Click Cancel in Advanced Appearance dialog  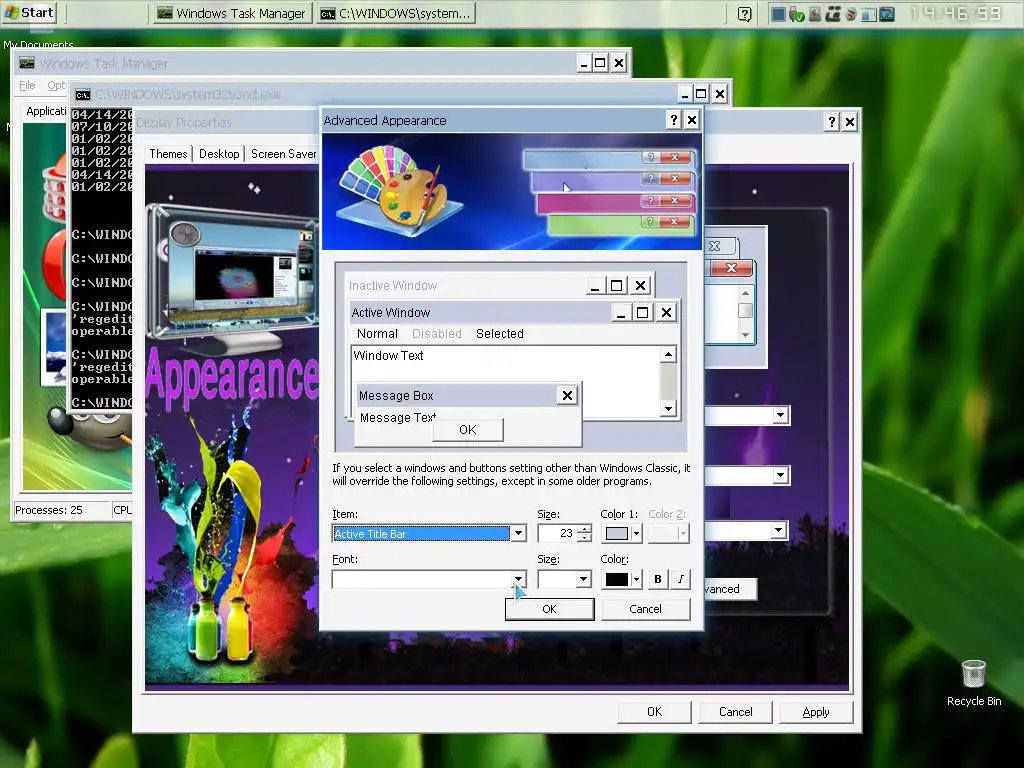(x=645, y=609)
